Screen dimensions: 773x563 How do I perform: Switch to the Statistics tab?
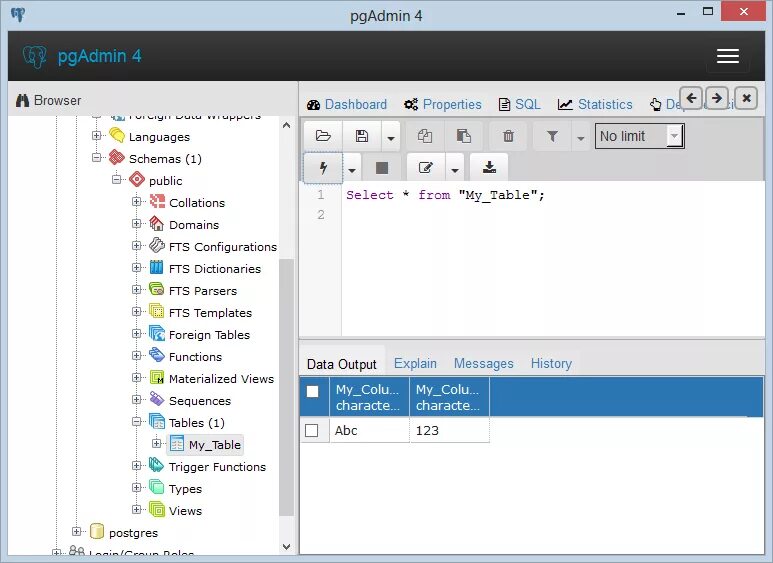click(595, 105)
